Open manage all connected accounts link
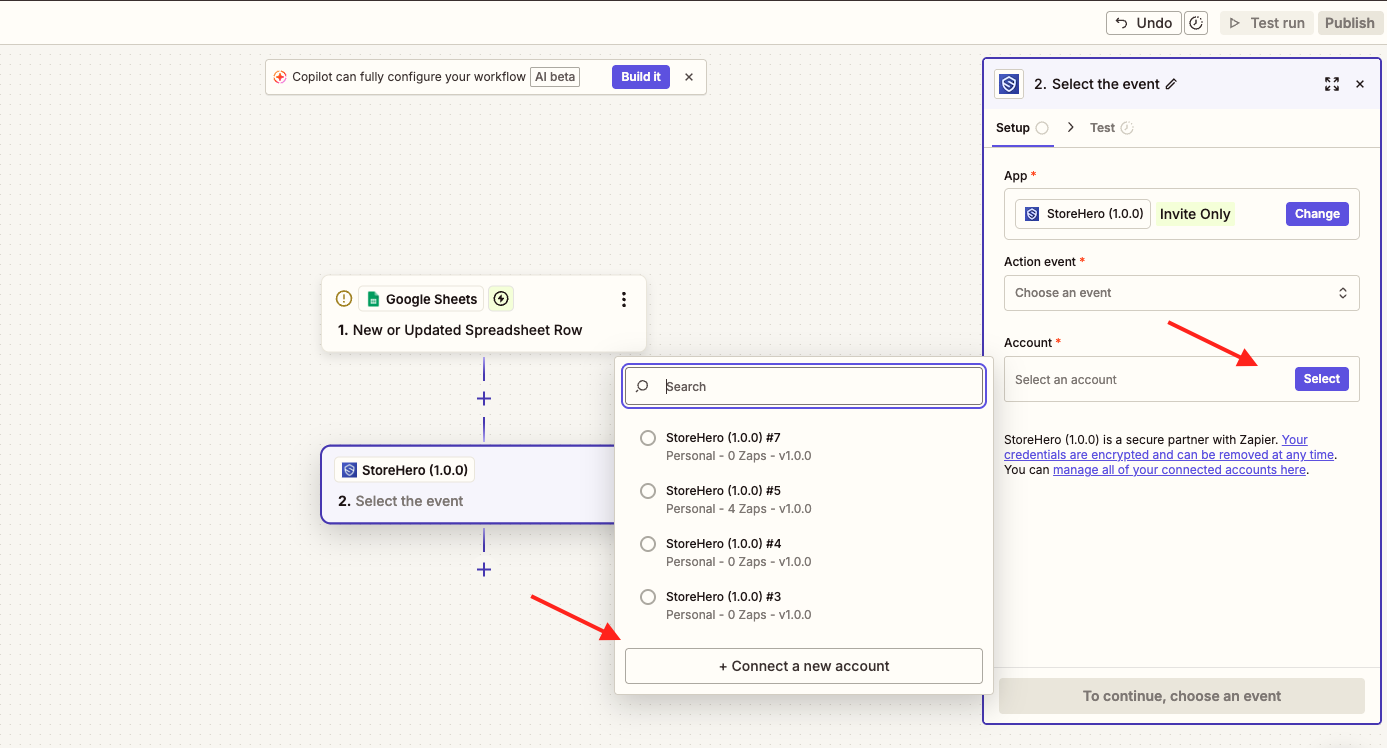 pyautogui.click(x=1180, y=470)
